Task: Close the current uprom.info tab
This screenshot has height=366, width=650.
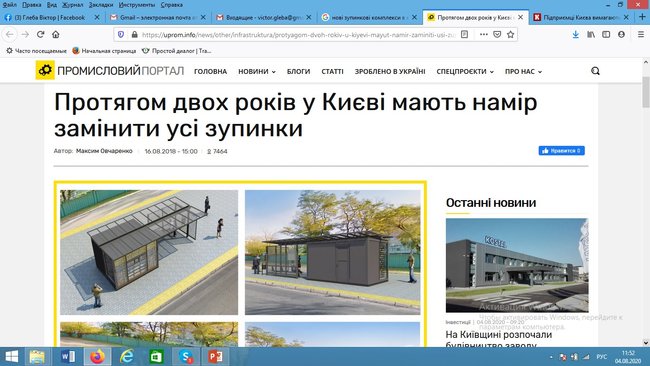Action: (520, 17)
